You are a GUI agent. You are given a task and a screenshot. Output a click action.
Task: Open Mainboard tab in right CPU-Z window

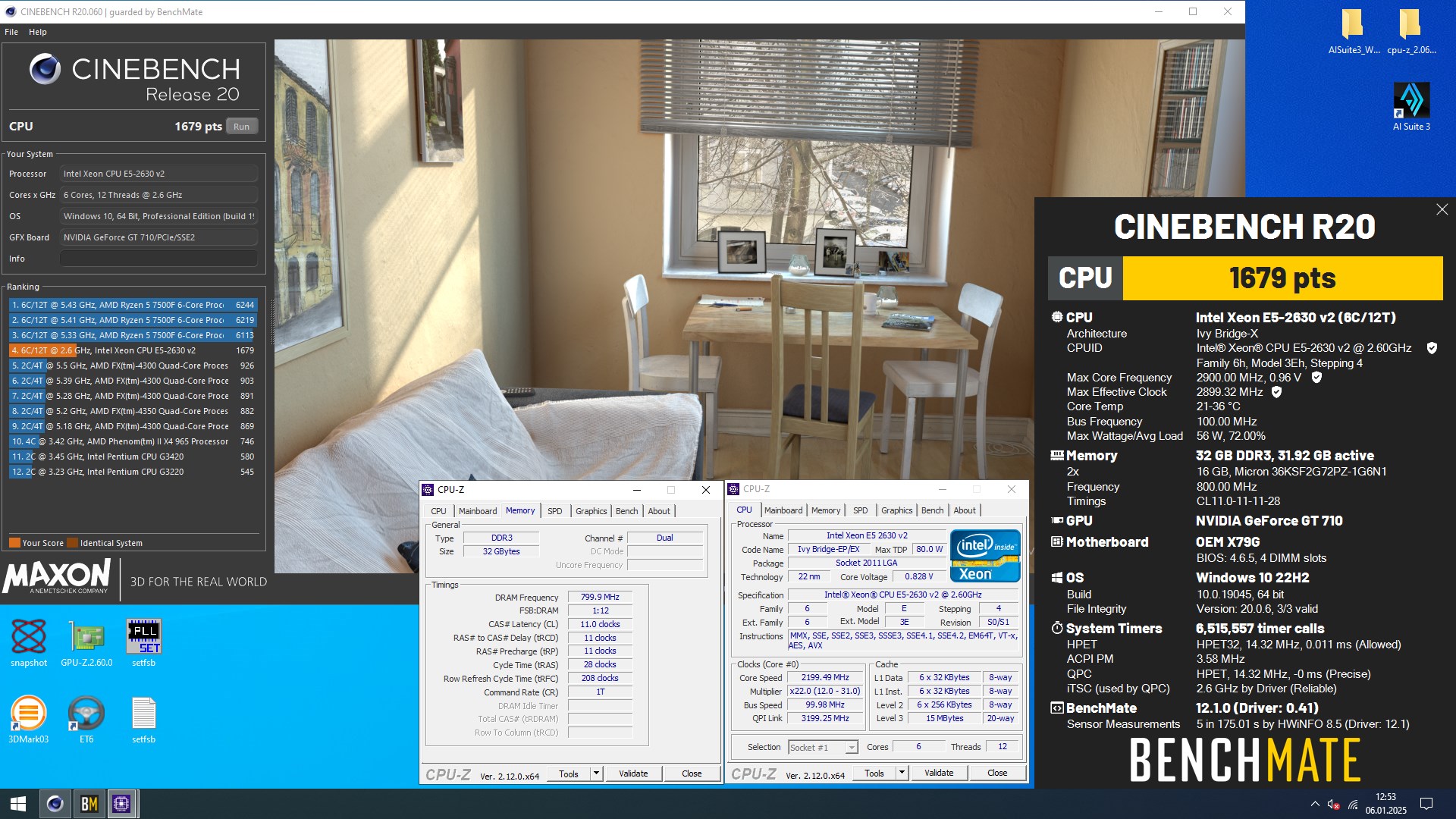coord(783,510)
